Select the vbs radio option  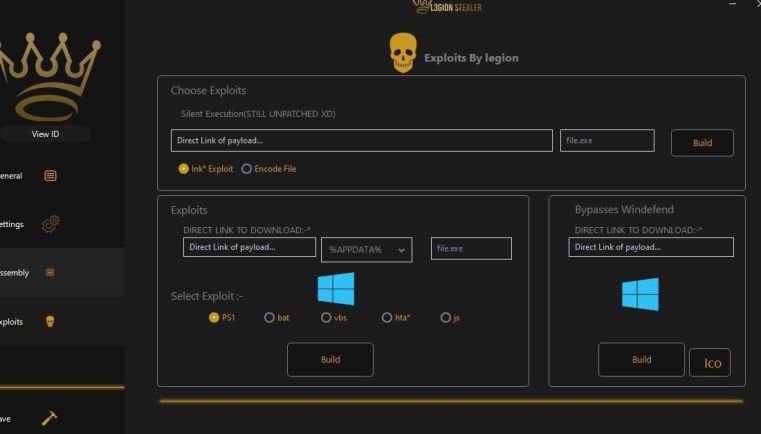(x=326, y=318)
